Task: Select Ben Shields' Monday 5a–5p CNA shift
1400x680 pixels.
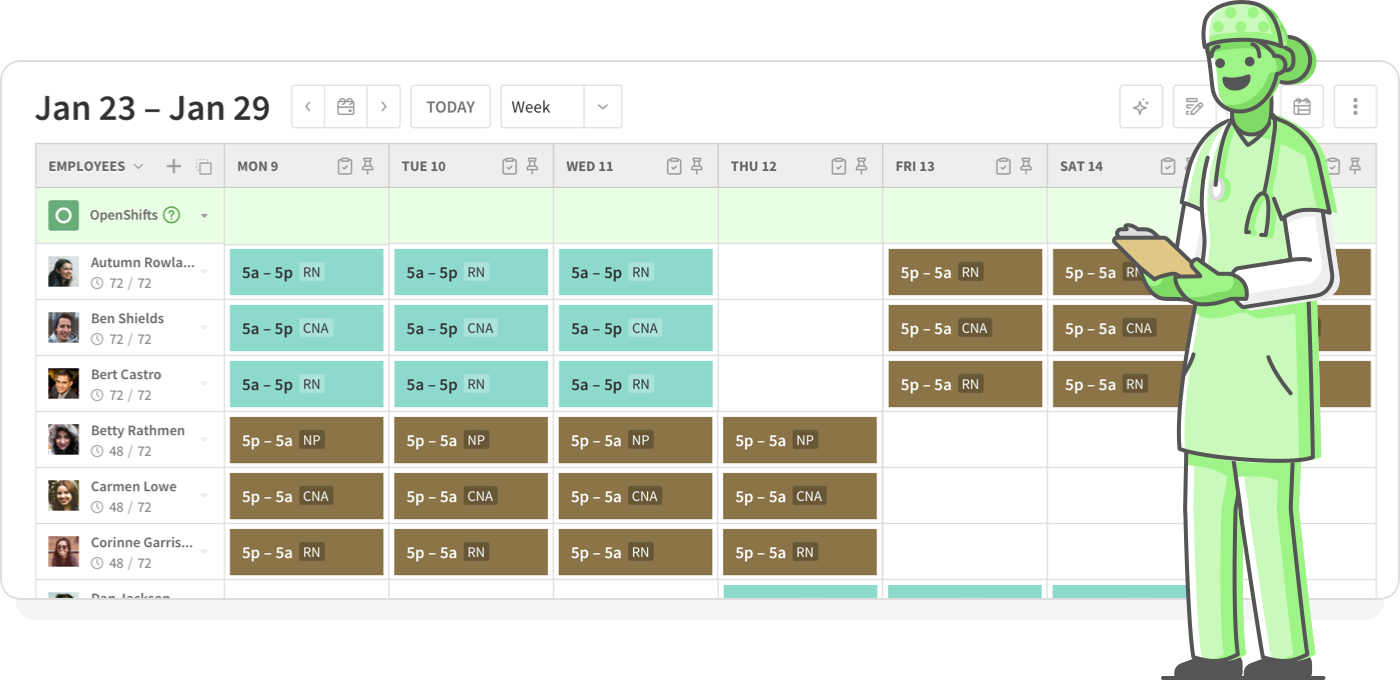Action: tap(306, 328)
